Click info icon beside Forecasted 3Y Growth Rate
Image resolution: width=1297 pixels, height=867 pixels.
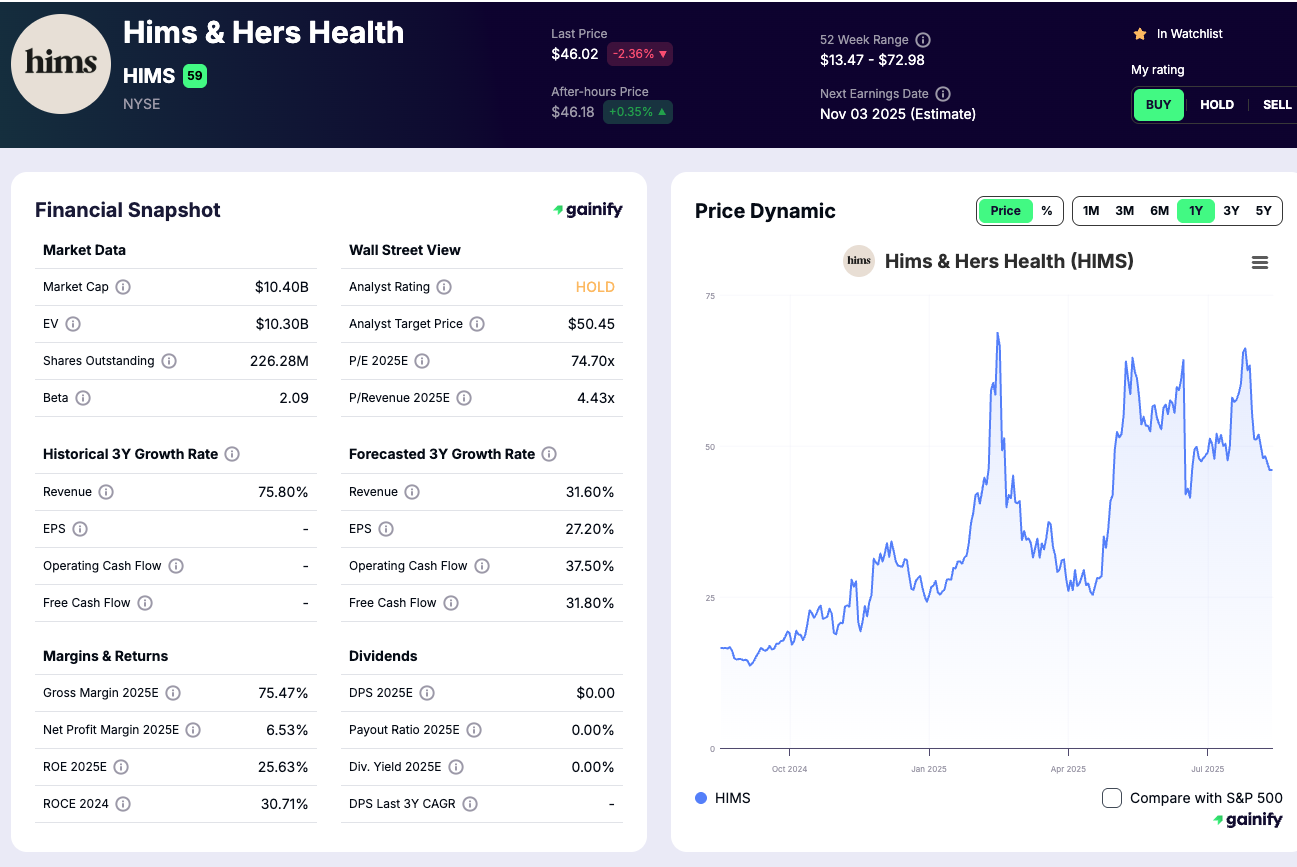(549, 454)
